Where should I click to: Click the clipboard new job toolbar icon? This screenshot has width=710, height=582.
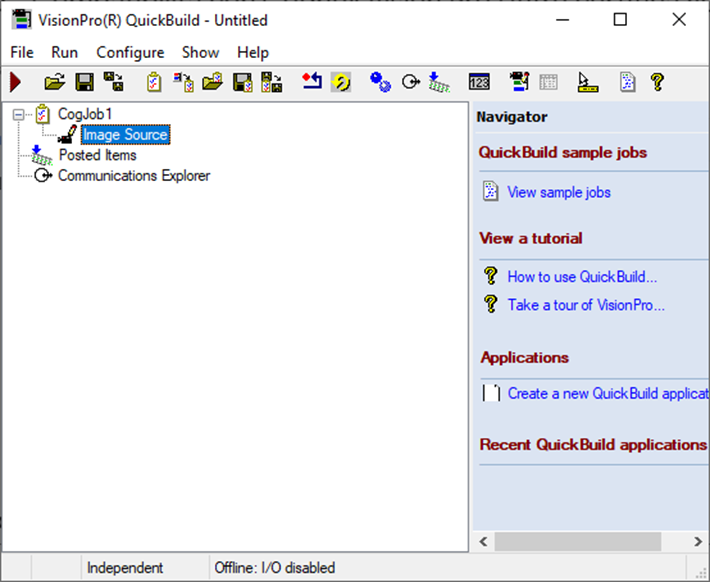tap(154, 82)
